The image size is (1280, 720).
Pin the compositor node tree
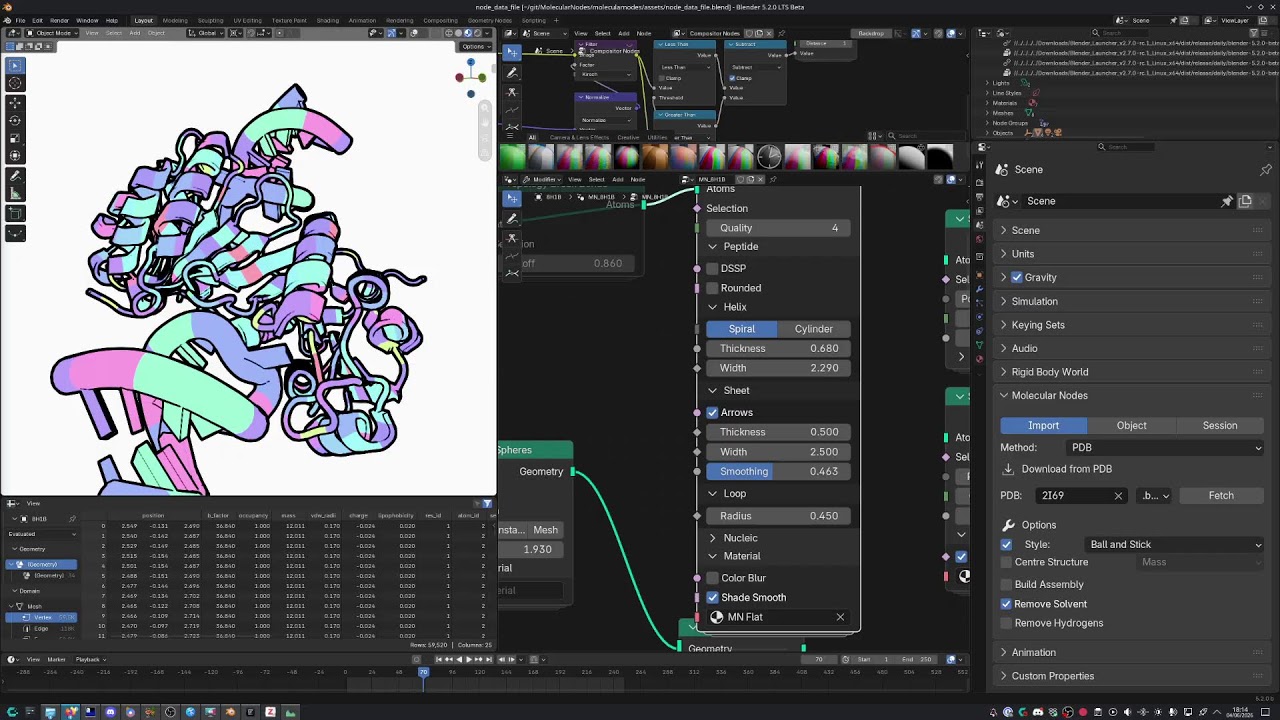coord(781,33)
